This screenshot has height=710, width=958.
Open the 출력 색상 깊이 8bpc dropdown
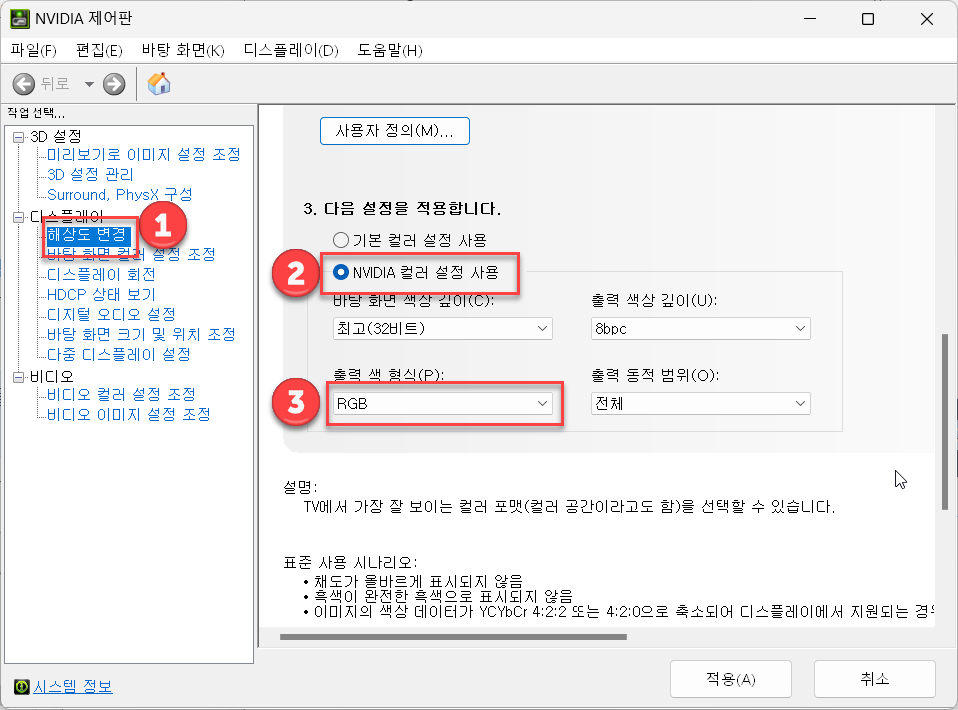coord(701,329)
